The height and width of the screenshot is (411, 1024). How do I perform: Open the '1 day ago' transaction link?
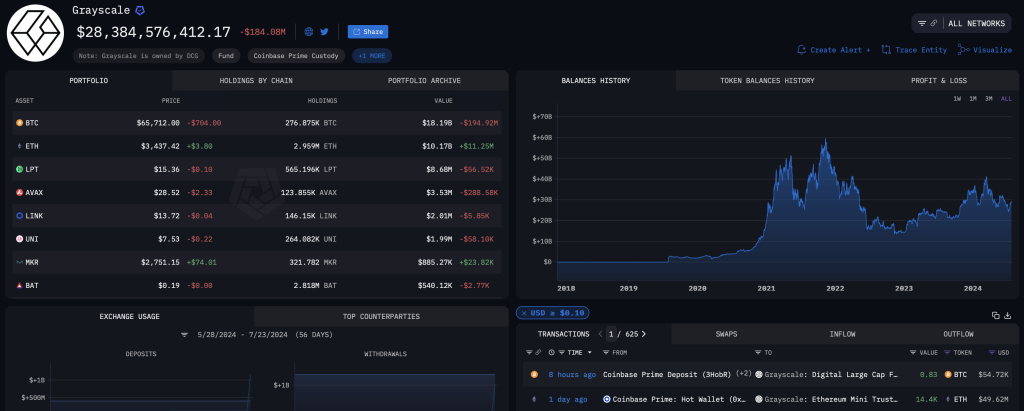[568, 399]
